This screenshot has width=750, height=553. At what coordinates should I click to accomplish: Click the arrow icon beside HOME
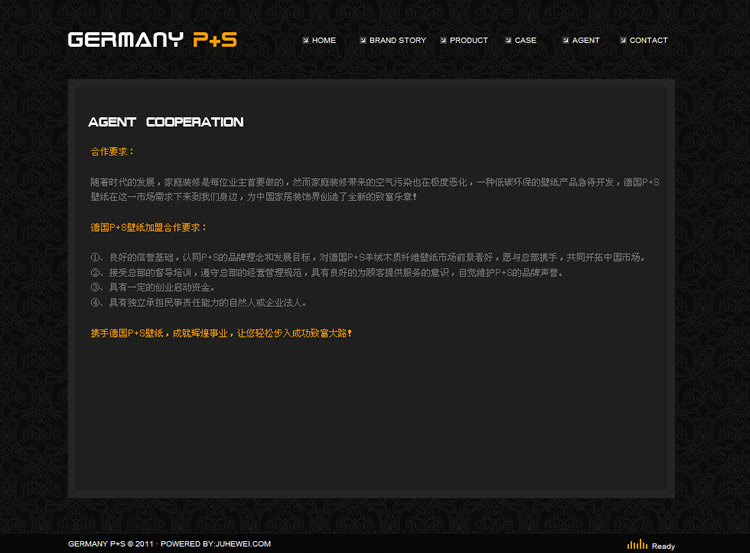coord(306,41)
